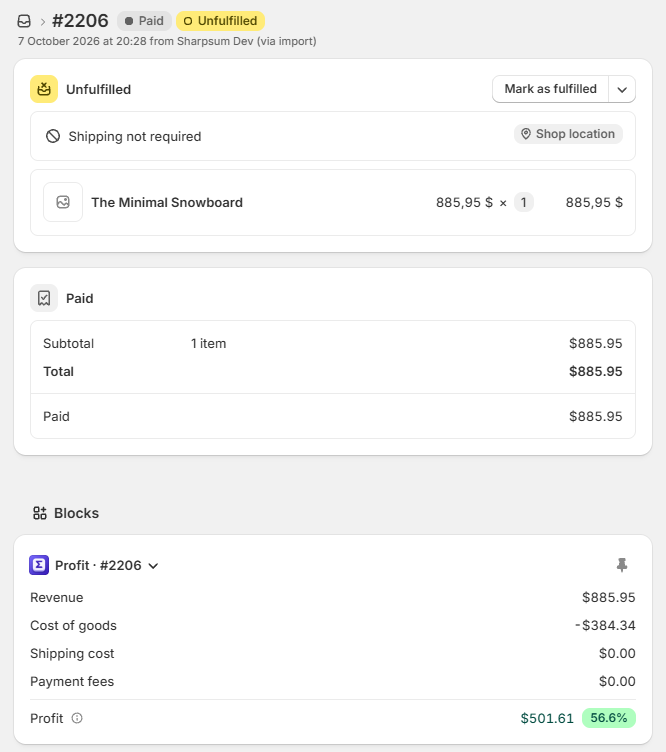
Task: Click the bold Total amount $885.95
Action: tap(596, 371)
